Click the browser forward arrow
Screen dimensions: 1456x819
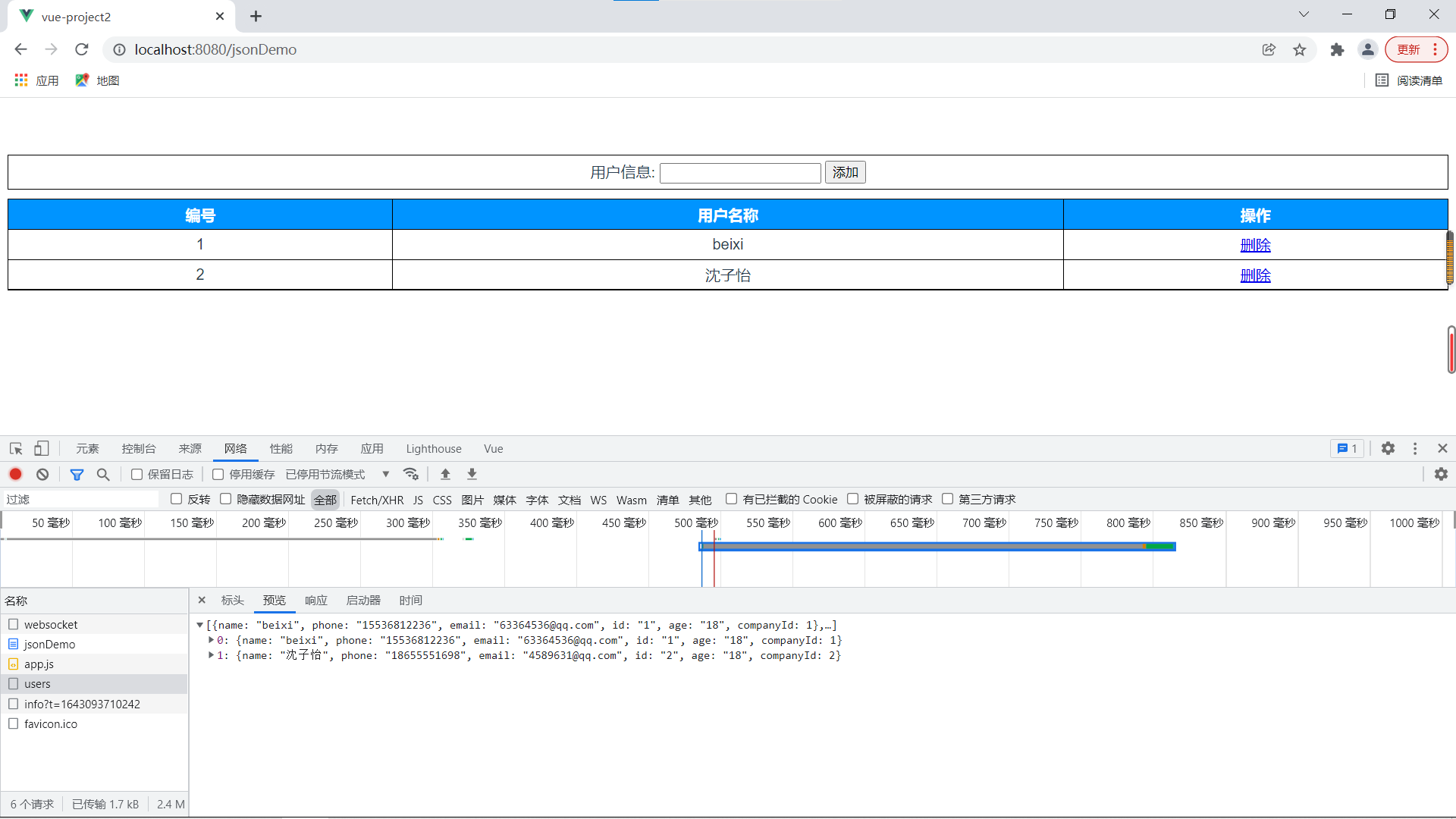(x=51, y=49)
